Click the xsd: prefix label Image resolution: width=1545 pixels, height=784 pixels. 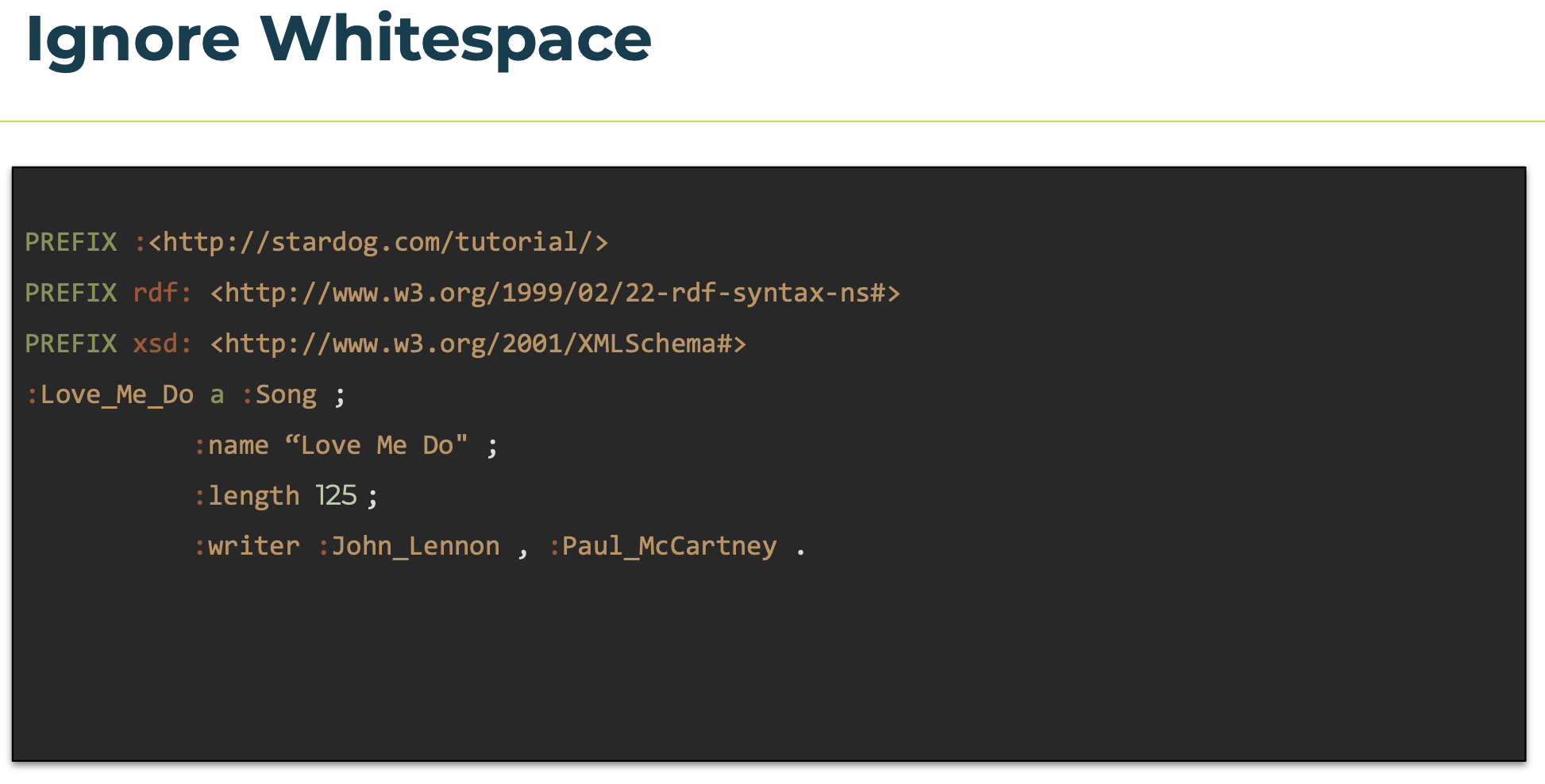162,344
